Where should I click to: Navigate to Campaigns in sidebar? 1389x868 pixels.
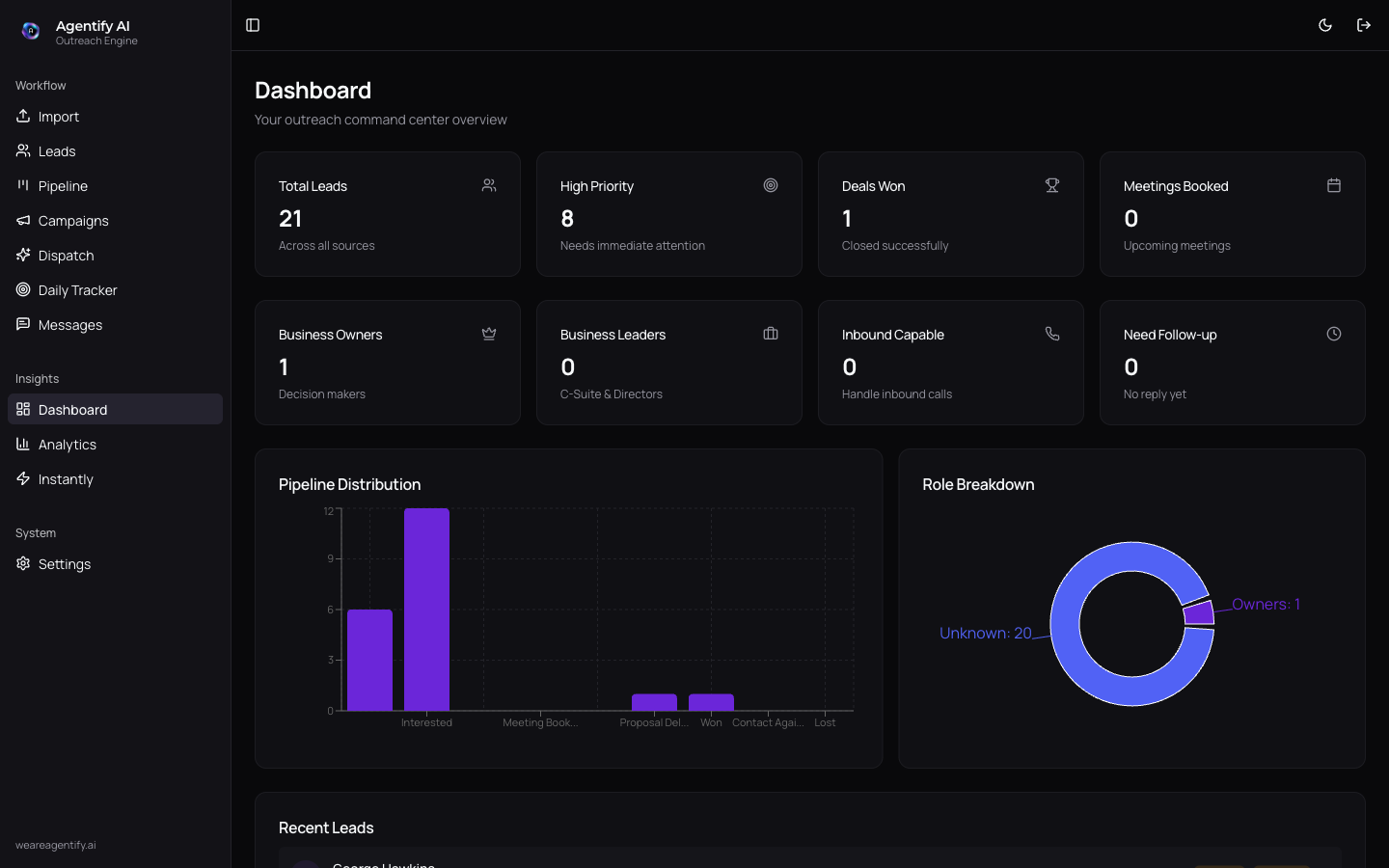[72, 221]
